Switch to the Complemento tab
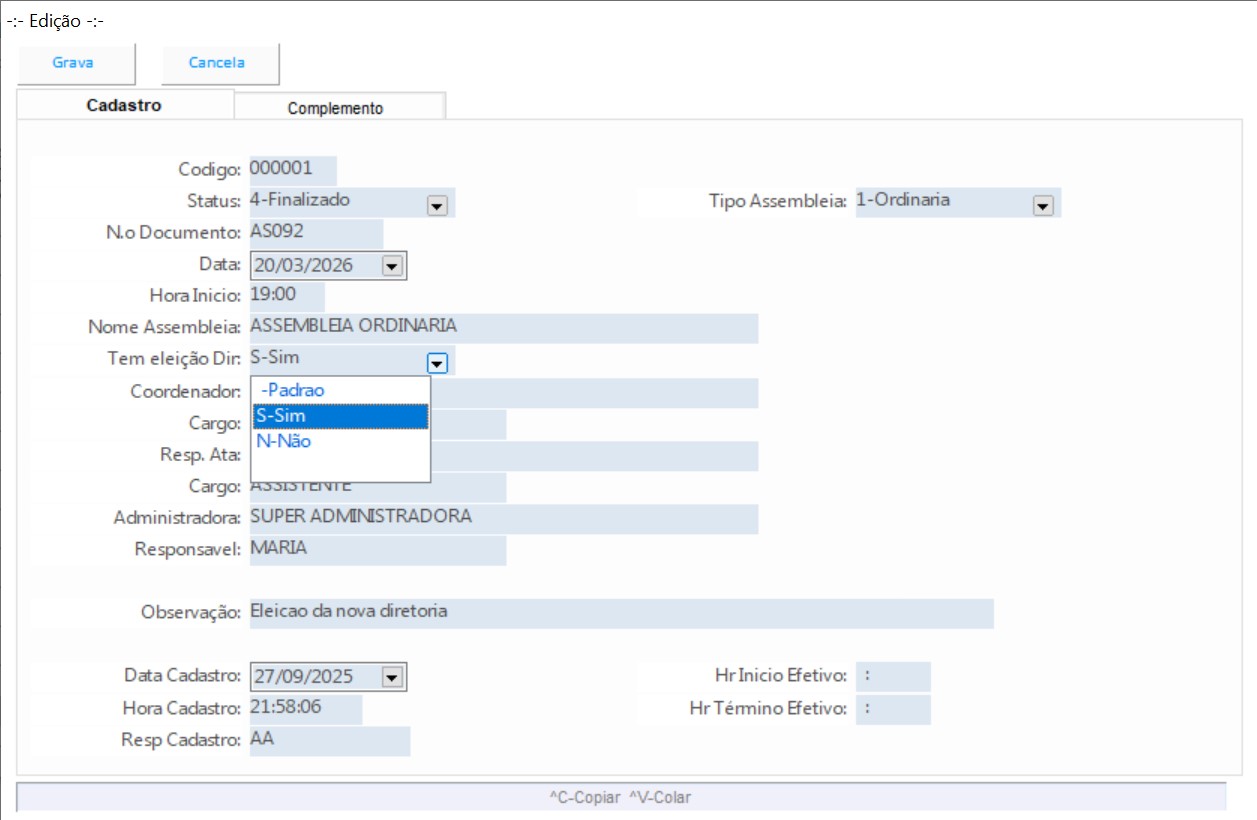Viewport: 1257px width, 820px height. [335, 108]
